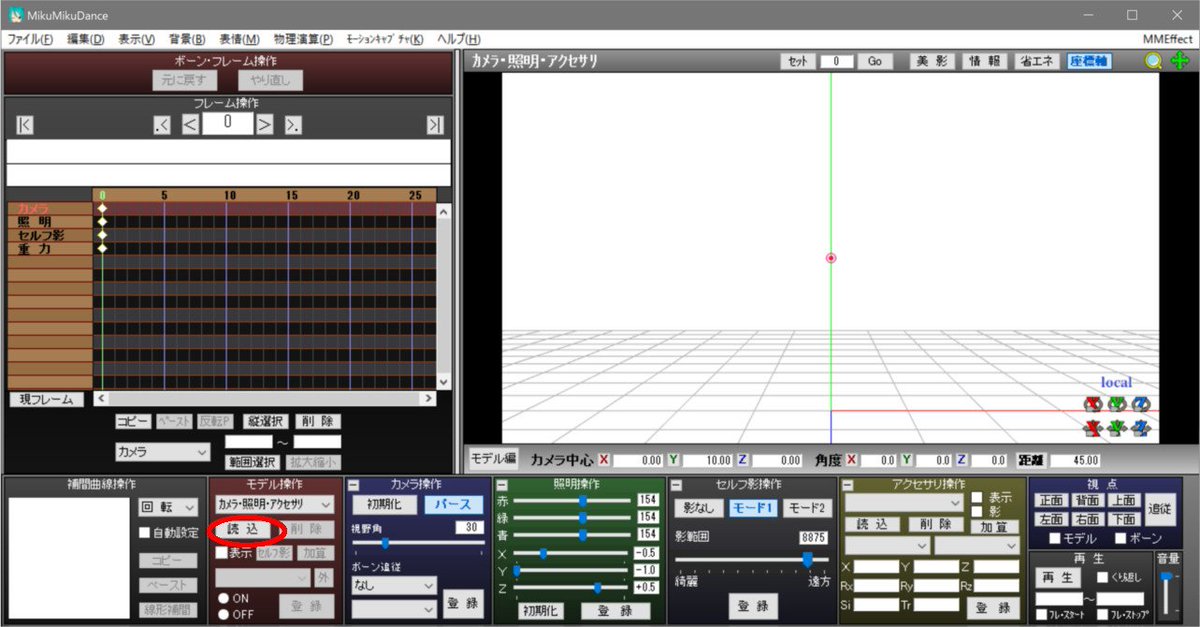Click the magnifier zoom icon in viewport
The width and height of the screenshot is (1200, 627).
(1153, 61)
